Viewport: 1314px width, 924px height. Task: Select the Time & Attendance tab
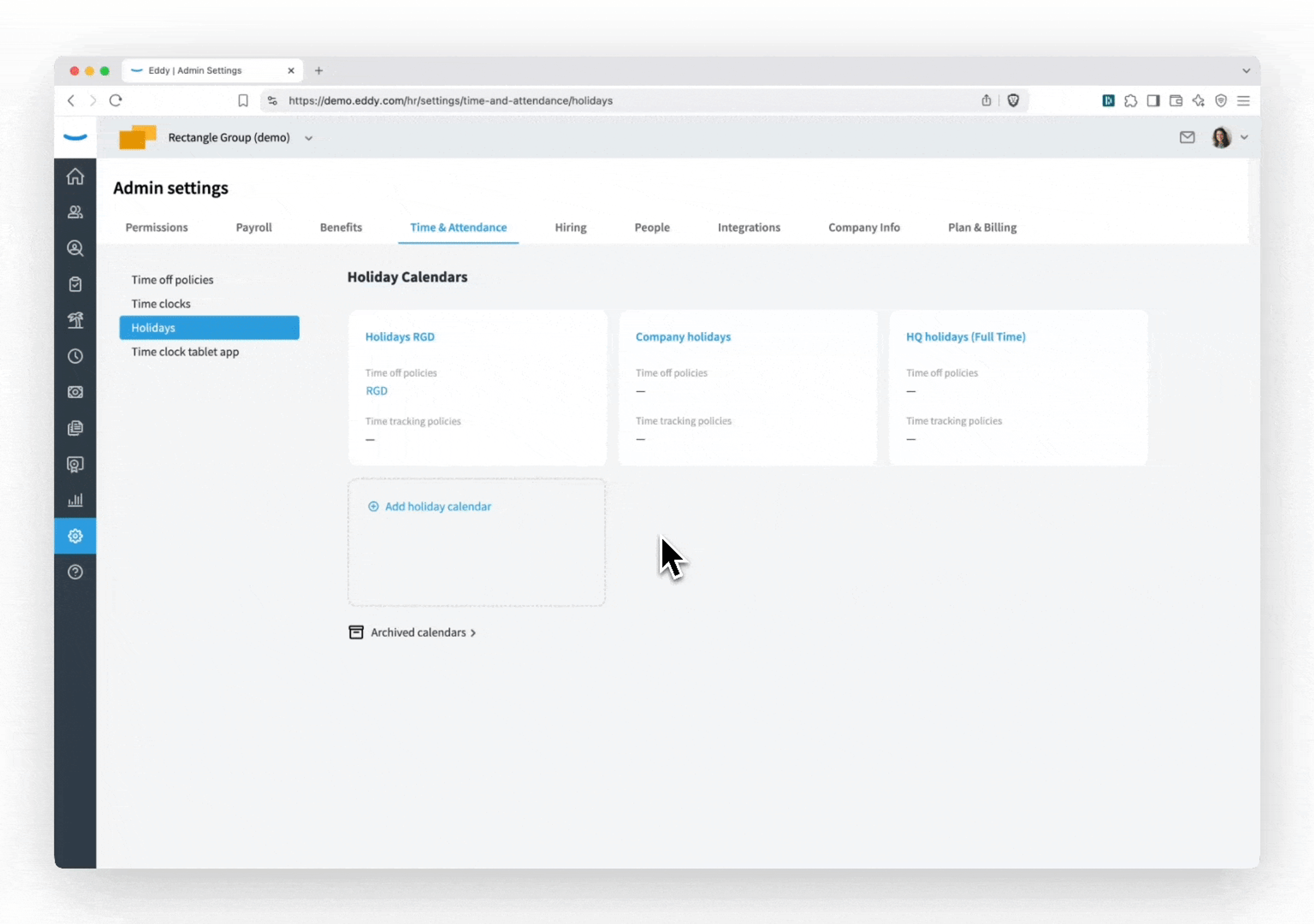459,227
